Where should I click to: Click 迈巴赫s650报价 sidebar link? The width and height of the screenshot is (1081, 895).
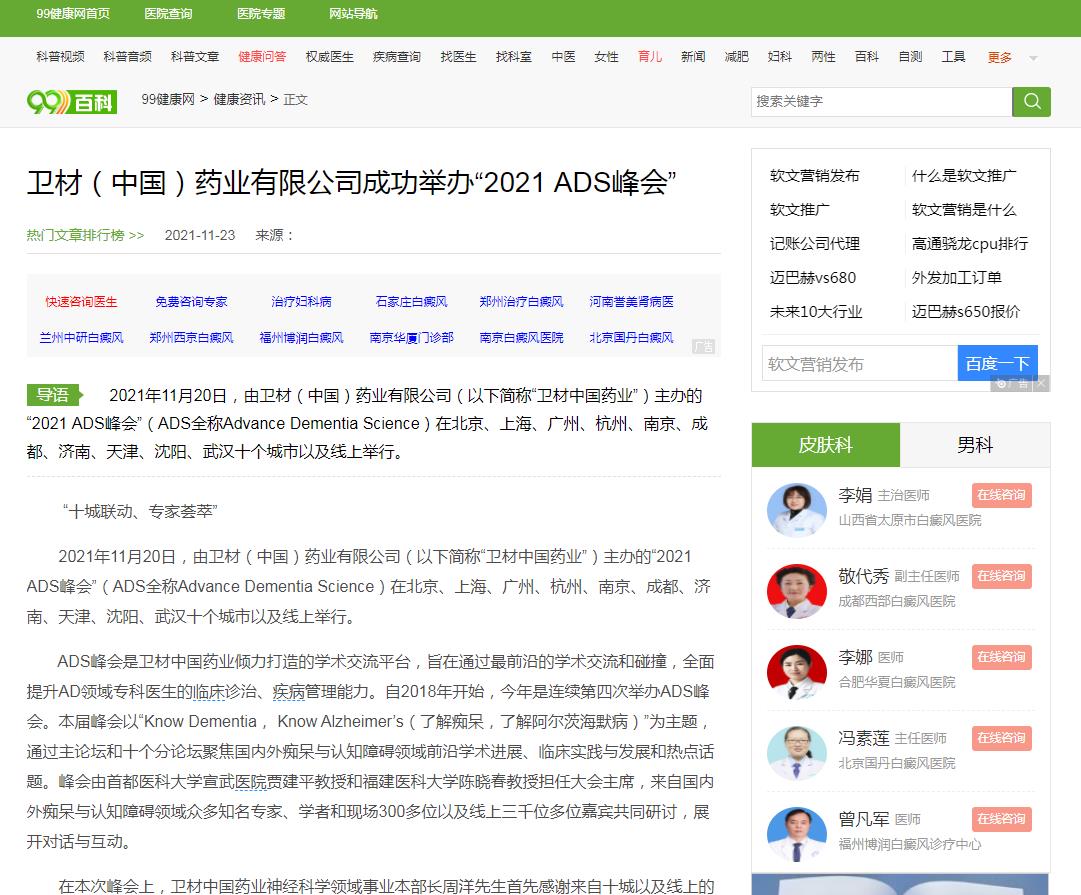pyautogui.click(x=966, y=312)
